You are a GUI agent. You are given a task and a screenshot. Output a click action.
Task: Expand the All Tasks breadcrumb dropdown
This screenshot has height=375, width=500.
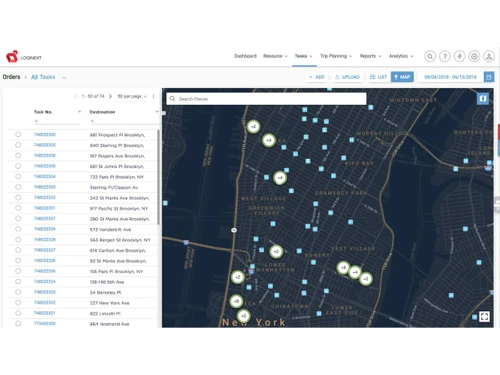pos(64,77)
